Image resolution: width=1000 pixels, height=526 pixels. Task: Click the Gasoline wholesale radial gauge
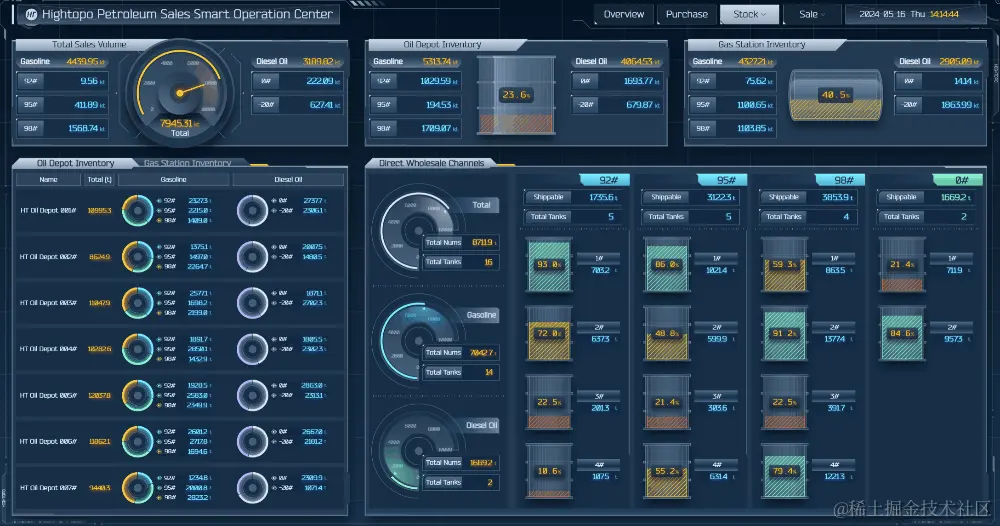[418, 340]
